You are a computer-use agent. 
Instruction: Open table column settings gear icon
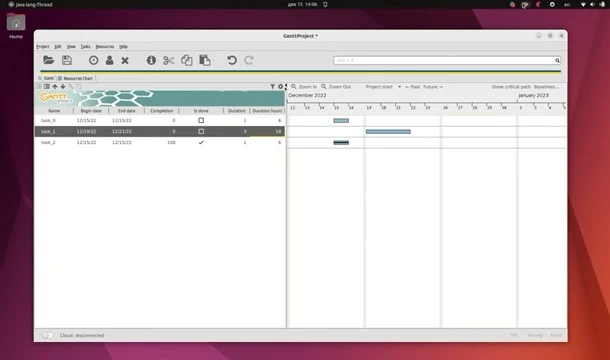pyautogui.click(x=280, y=86)
